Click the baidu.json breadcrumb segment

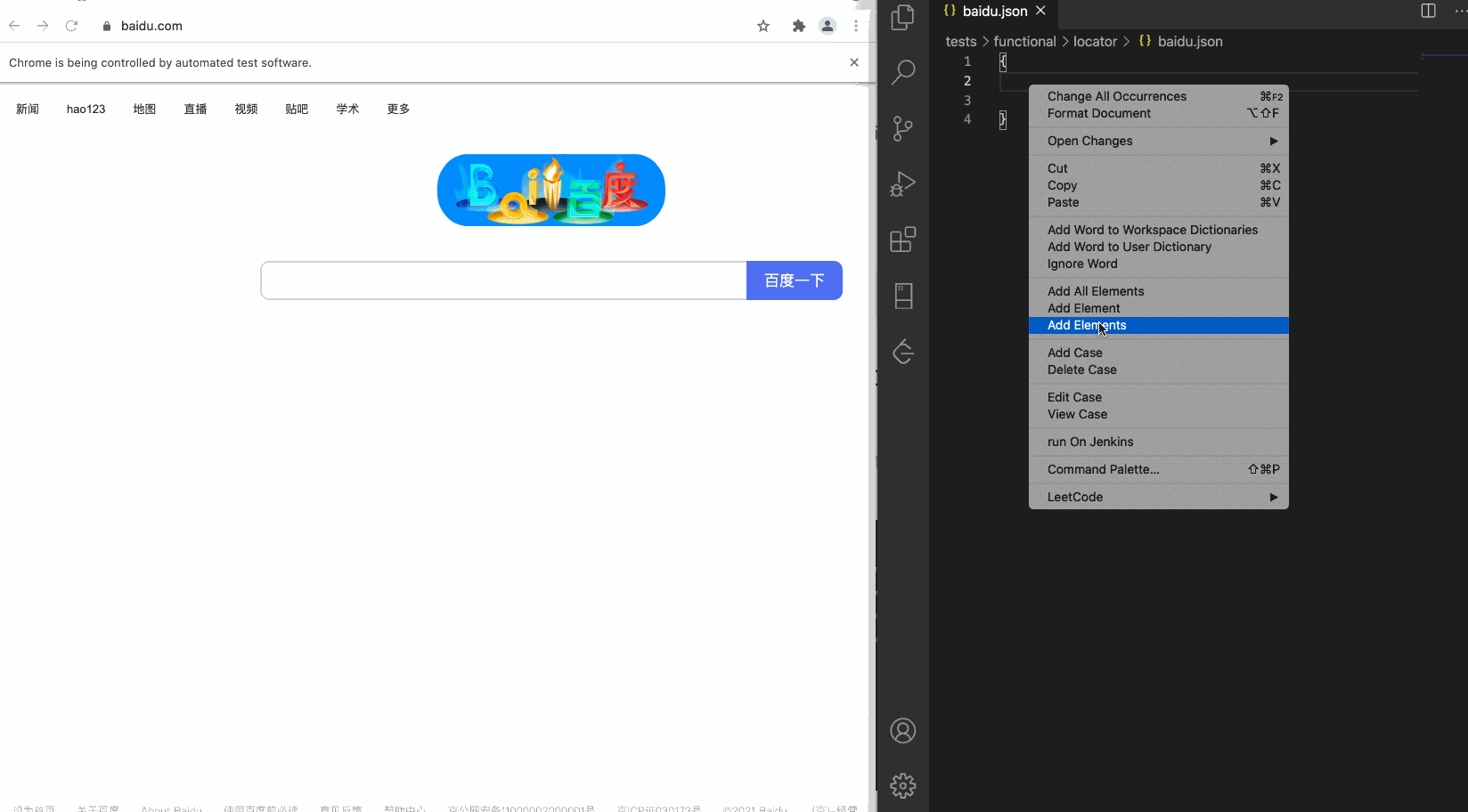1180,41
